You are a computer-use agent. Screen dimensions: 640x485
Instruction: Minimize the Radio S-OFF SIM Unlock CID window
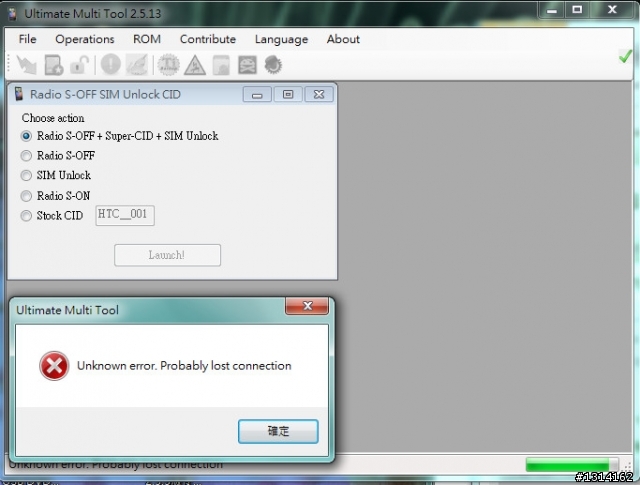pos(257,94)
